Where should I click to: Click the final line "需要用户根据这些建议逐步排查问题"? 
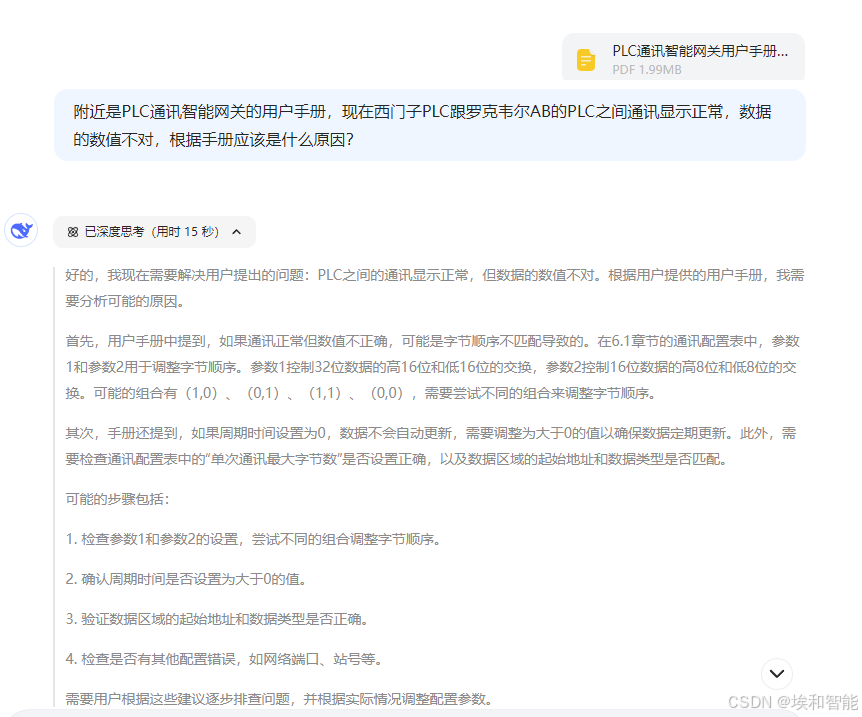(279, 699)
